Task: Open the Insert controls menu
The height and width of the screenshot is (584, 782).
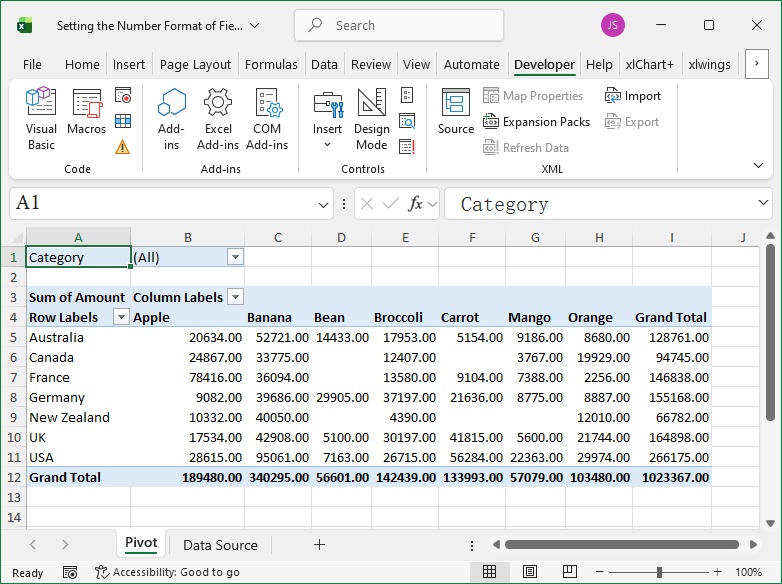Action: point(327,119)
